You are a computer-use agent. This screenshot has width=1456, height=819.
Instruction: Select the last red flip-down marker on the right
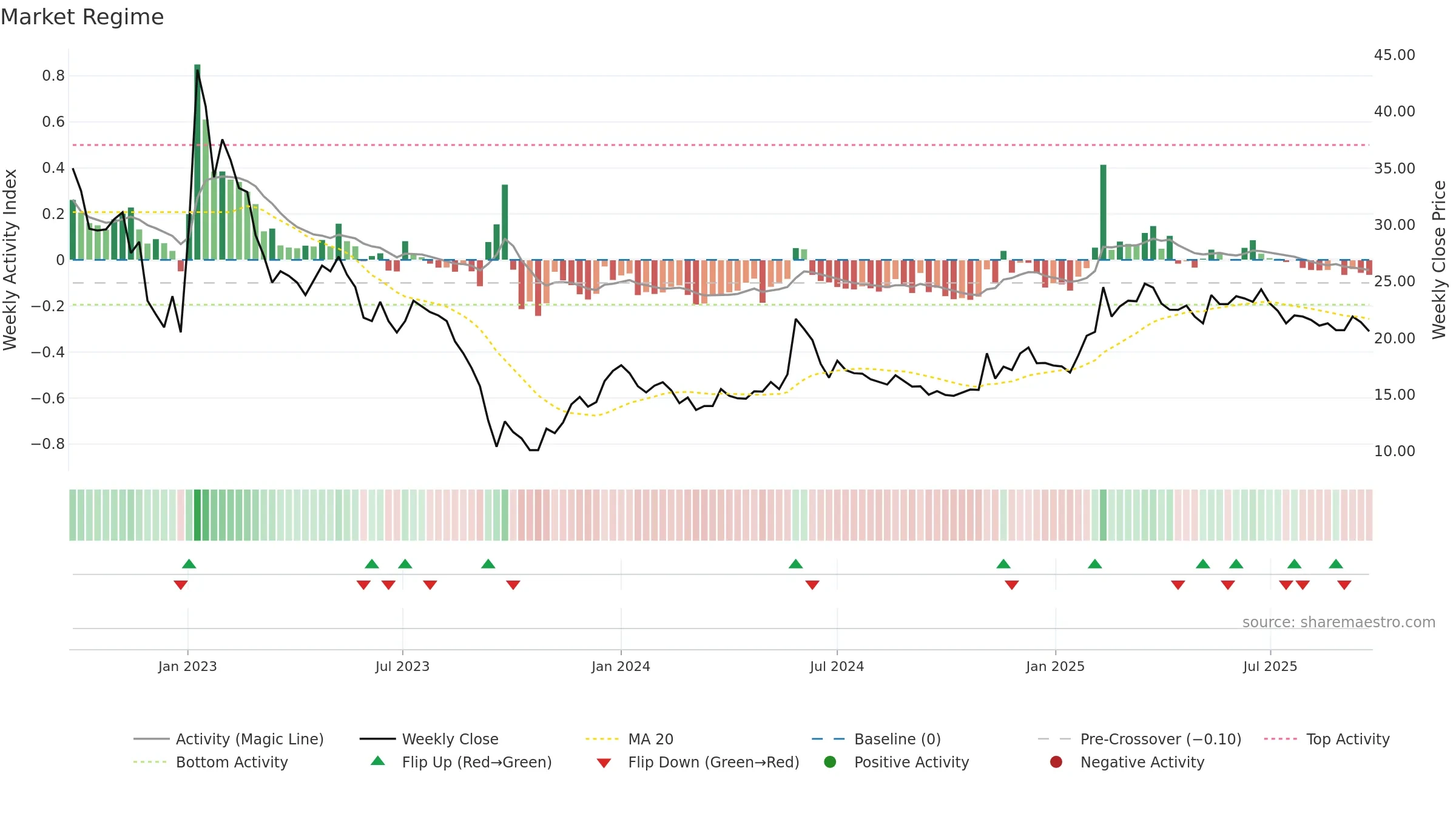pyautogui.click(x=1344, y=585)
